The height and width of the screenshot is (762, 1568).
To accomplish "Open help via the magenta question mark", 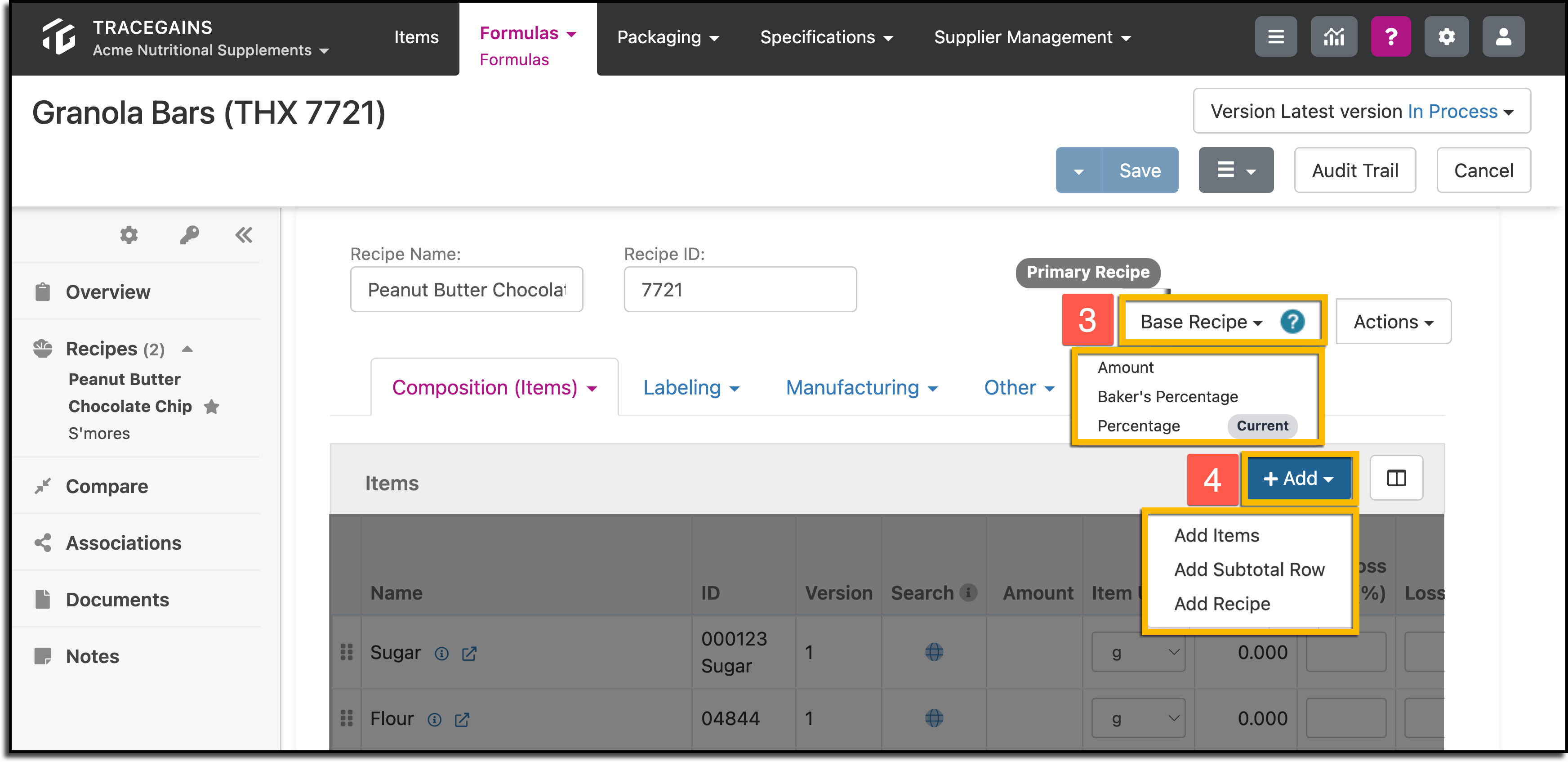I will click(x=1391, y=36).
